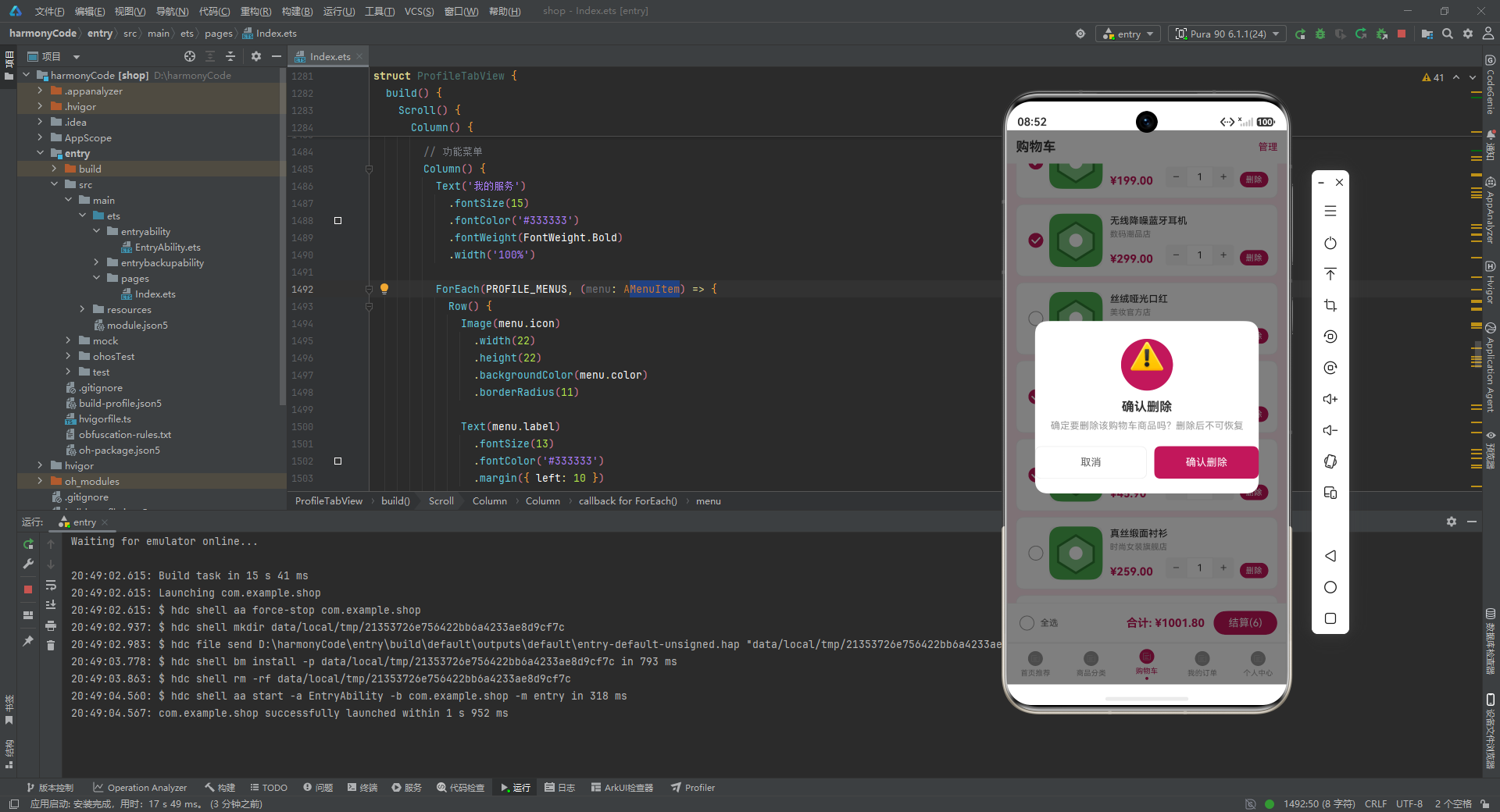Open the user account icon
Screen dimensions: 1500x812
point(1488,34)
